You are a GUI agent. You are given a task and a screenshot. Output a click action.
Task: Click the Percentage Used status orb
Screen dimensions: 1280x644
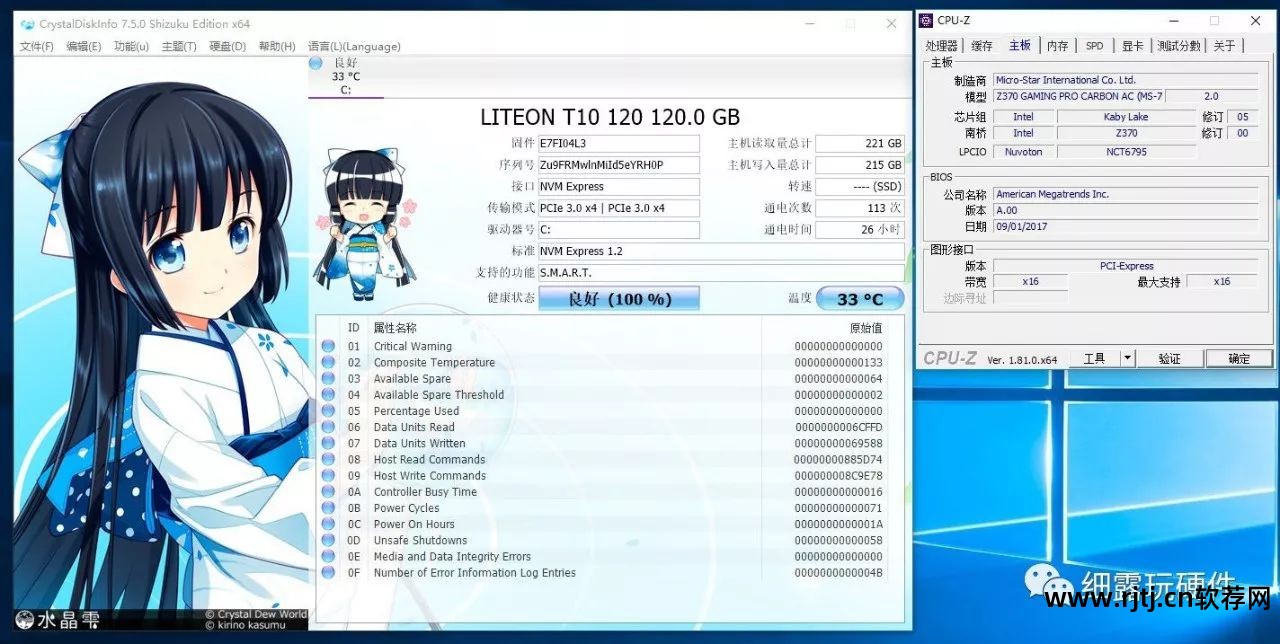point(328,411)
